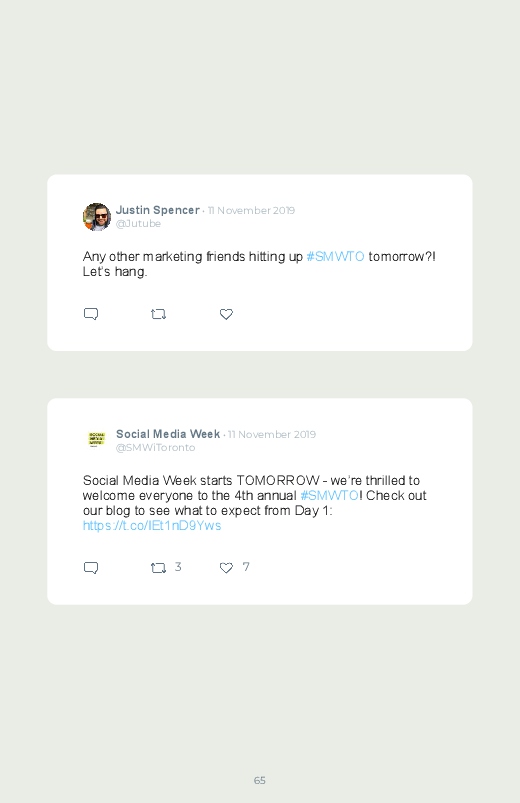Open #SMWTO hashtag in Justin's tweet
520x803 pixels.
tap(336, 257)
